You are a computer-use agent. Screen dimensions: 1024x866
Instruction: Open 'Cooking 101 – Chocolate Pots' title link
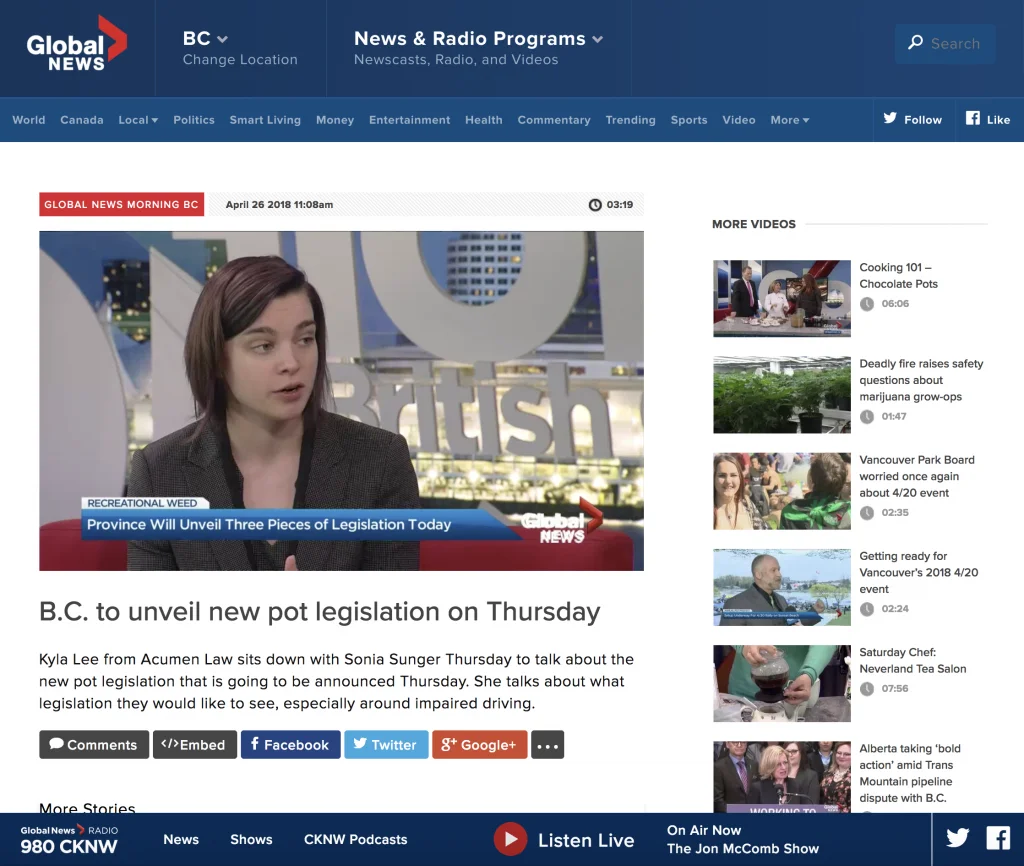tap(899, 276)
